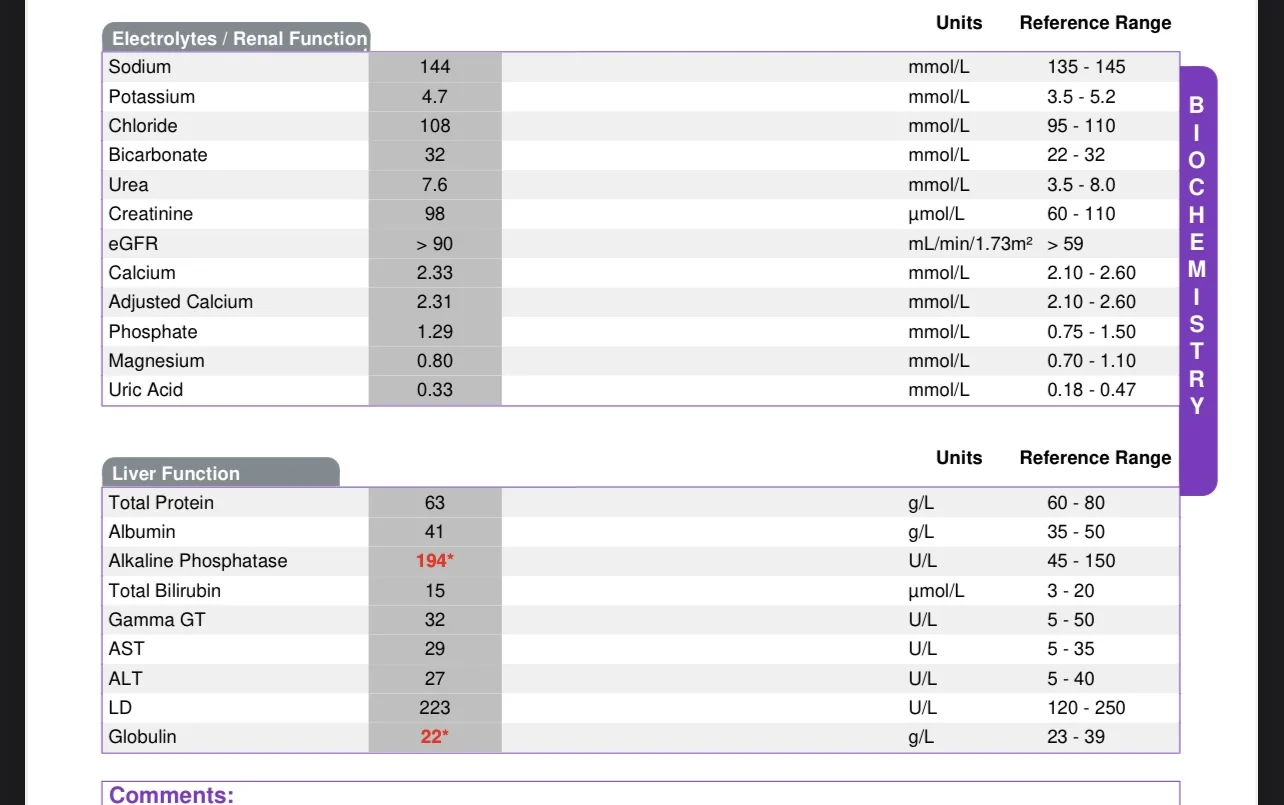1284x805 pixels.
Task: Click the Potassium value 4.7
Action: point(435,97)
